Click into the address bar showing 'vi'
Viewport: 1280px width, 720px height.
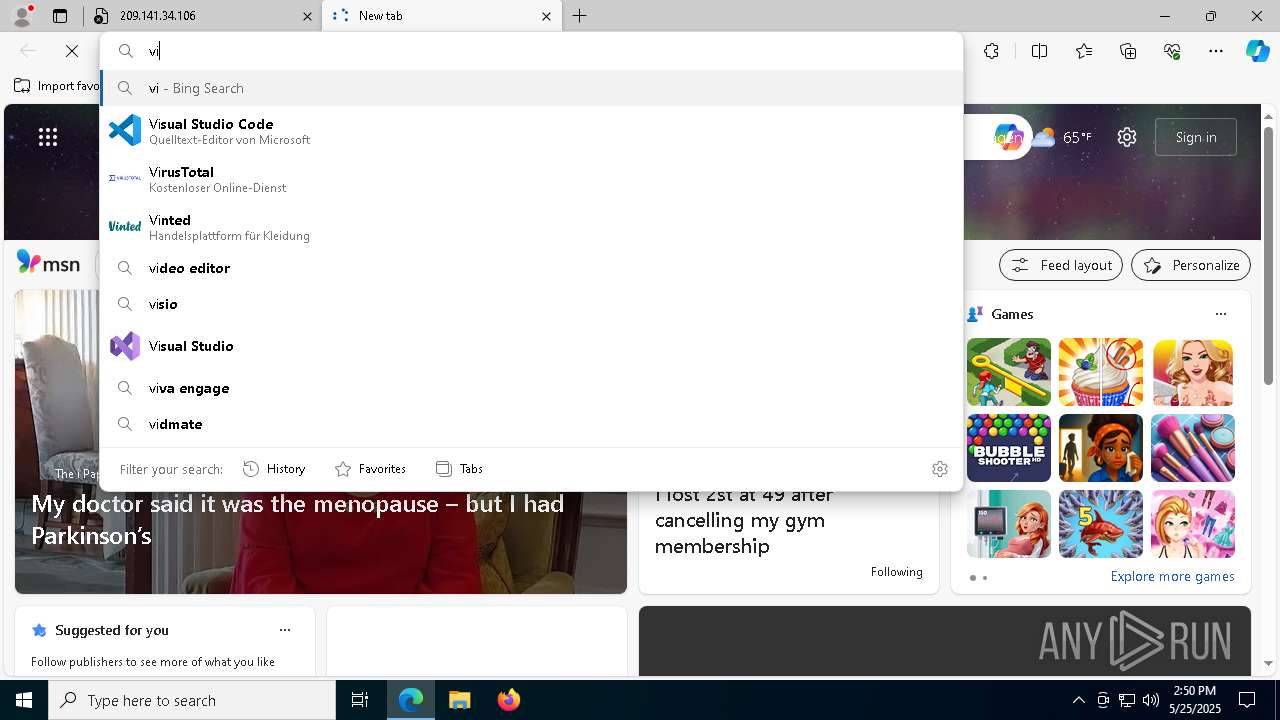[x=530, y=51]
